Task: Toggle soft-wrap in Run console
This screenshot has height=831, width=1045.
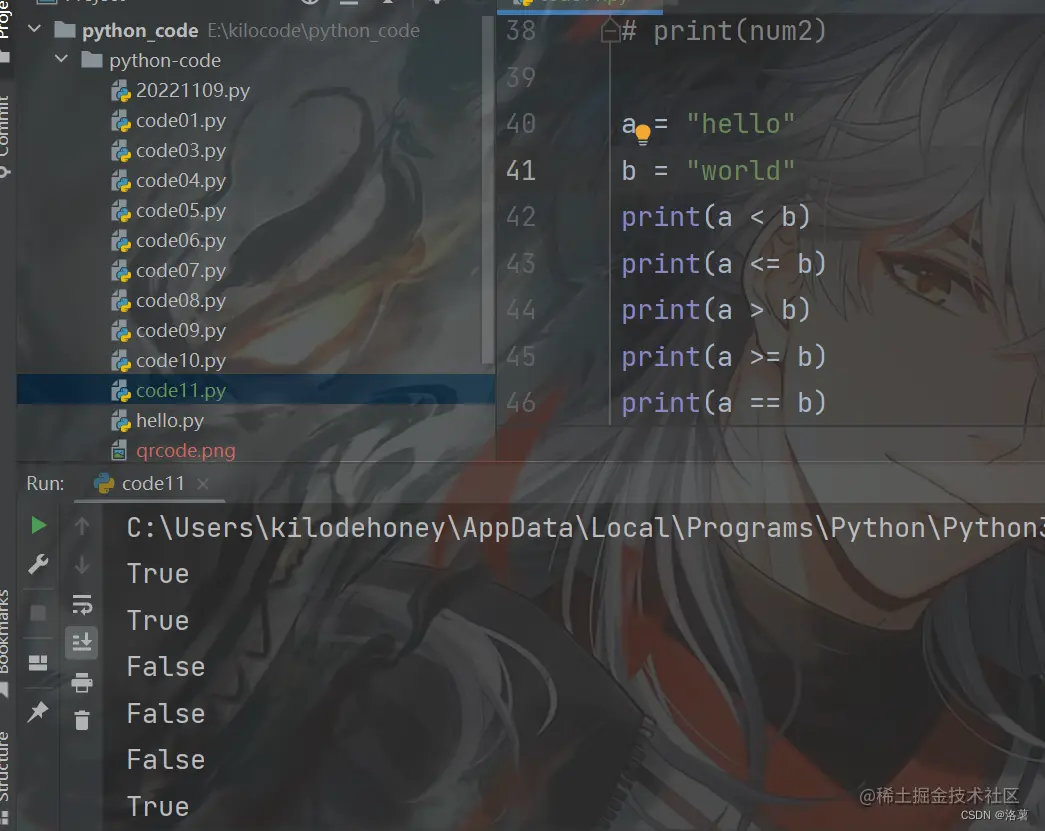Action: (82, 604)
